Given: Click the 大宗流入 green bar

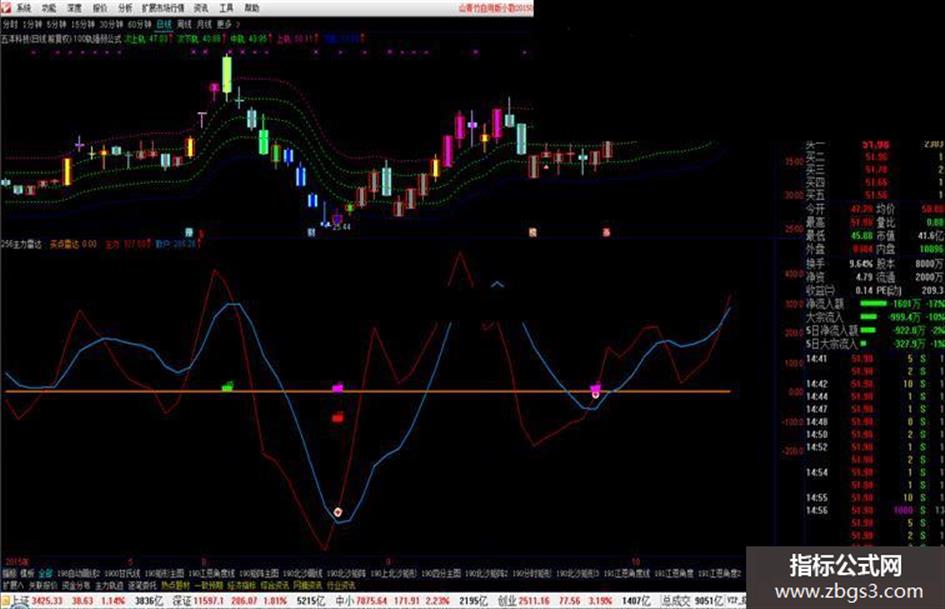Looking at the screenshot, I should click(x=868, y=317).
